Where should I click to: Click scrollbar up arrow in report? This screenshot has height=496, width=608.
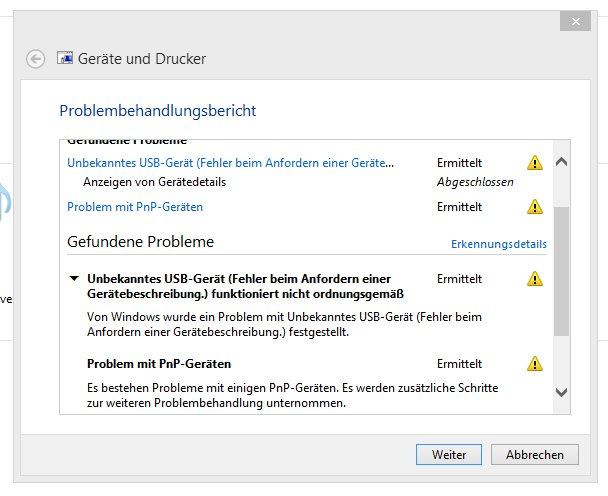[x=561, y=161]
